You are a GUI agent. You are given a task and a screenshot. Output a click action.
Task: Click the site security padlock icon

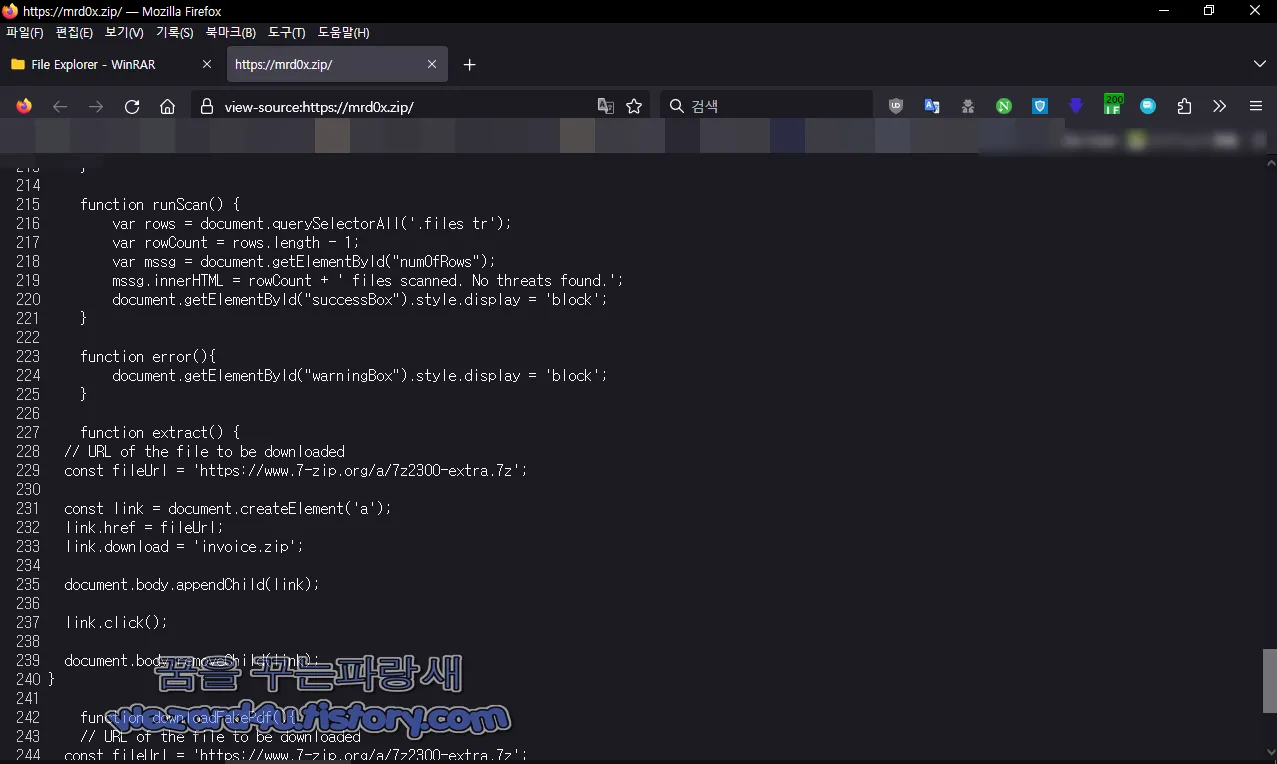[x=207, y=106]
